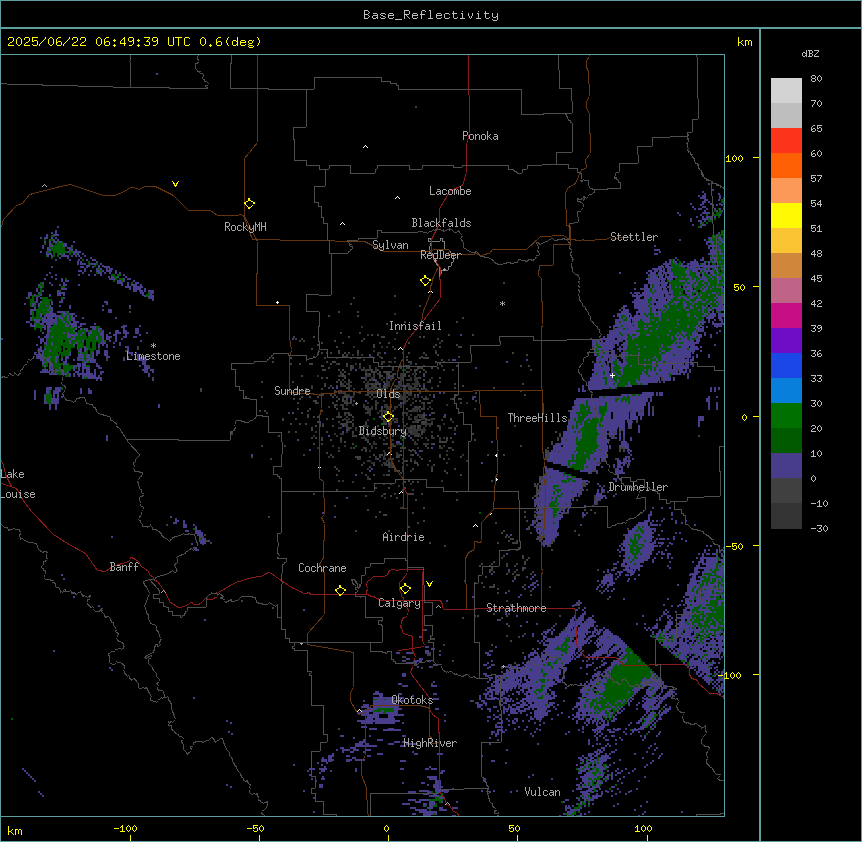The height and width of the screenshot is (842, 862).
Task: Pick the purple 36-39 dBZ swatch
Action: point(786,341)
